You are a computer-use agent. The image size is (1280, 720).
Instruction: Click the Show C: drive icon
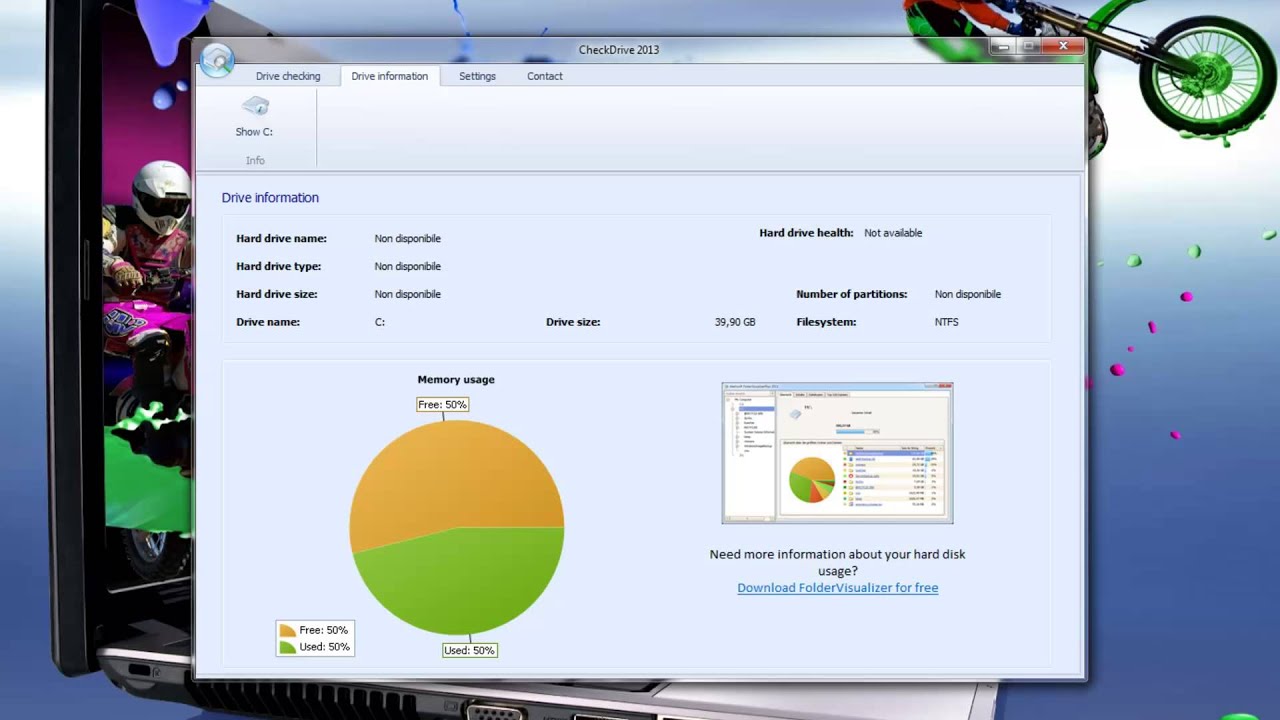[x=255, y=106]
